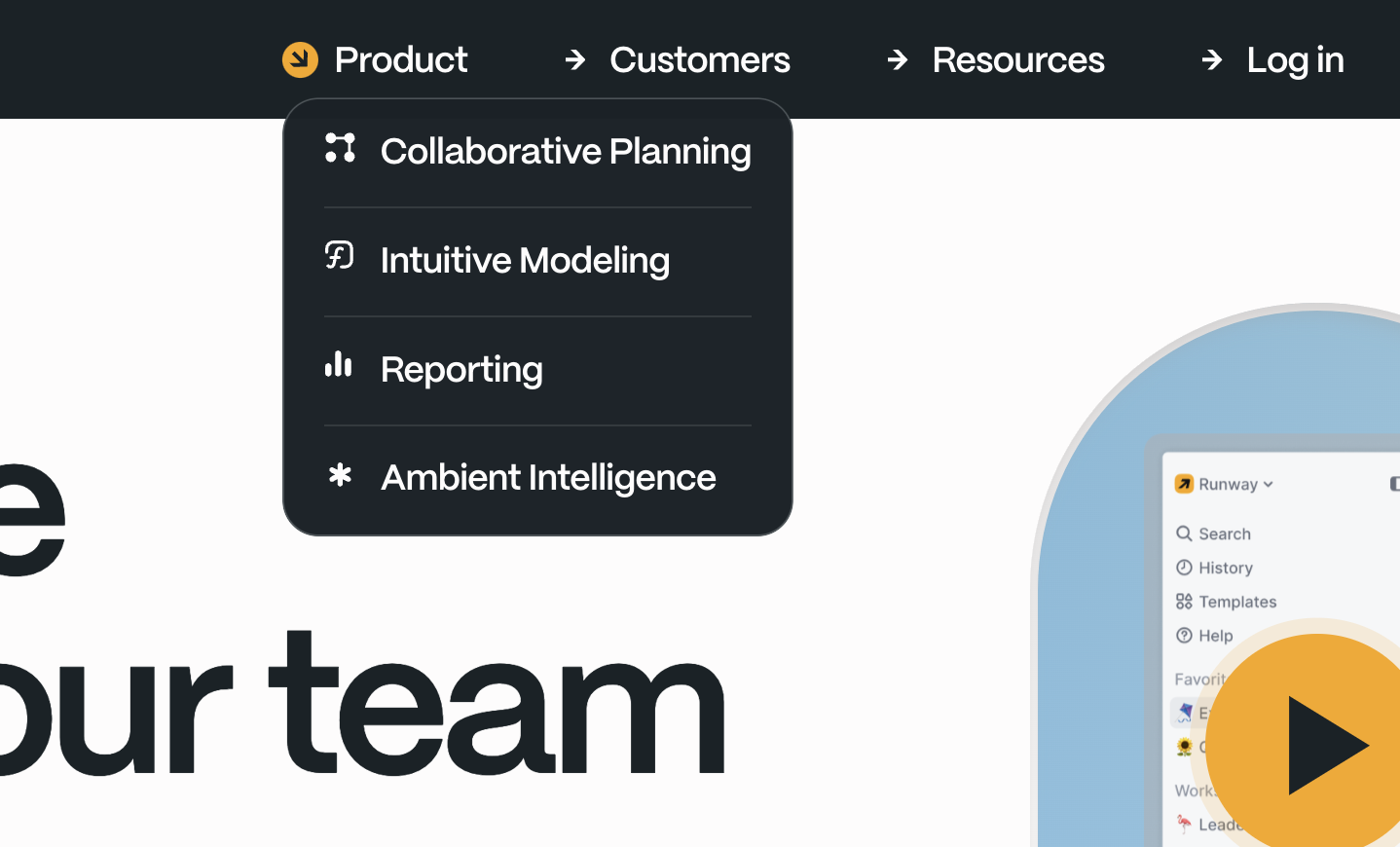
Task: Click the Intuitive Modeling function icon
Action: [x=339, y=257]
